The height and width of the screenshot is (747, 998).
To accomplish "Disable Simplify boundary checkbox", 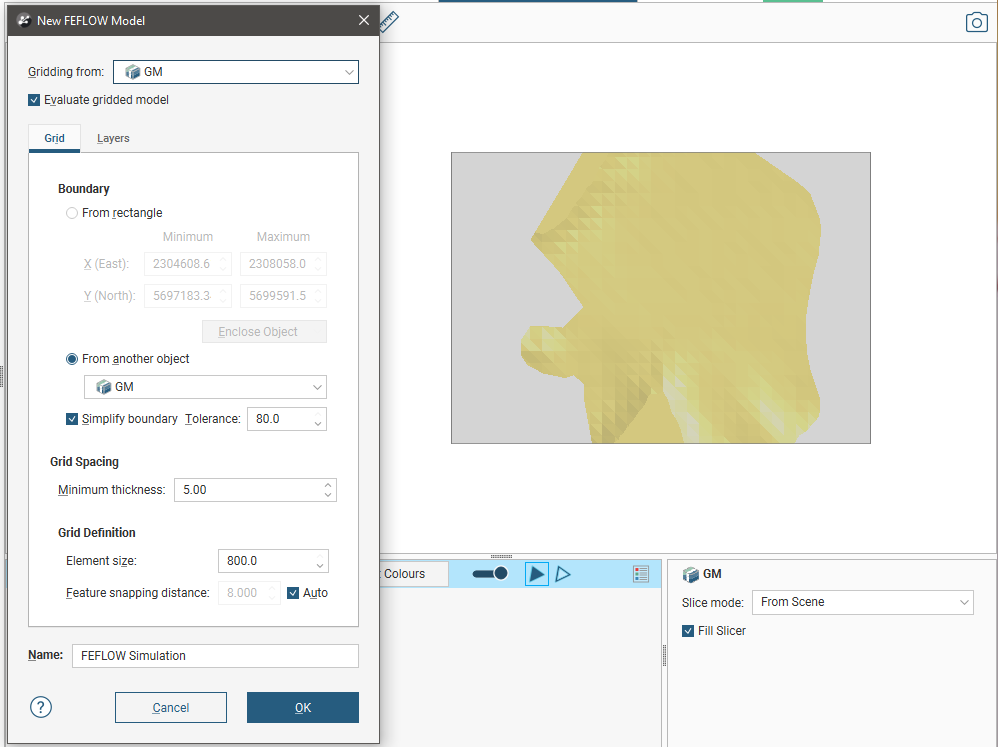I will pos(72,419).
